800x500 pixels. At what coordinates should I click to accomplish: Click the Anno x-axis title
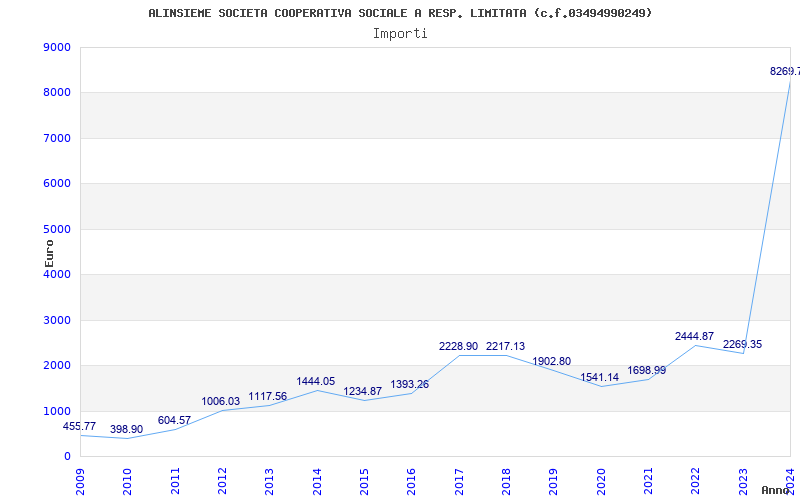point(776,490)
